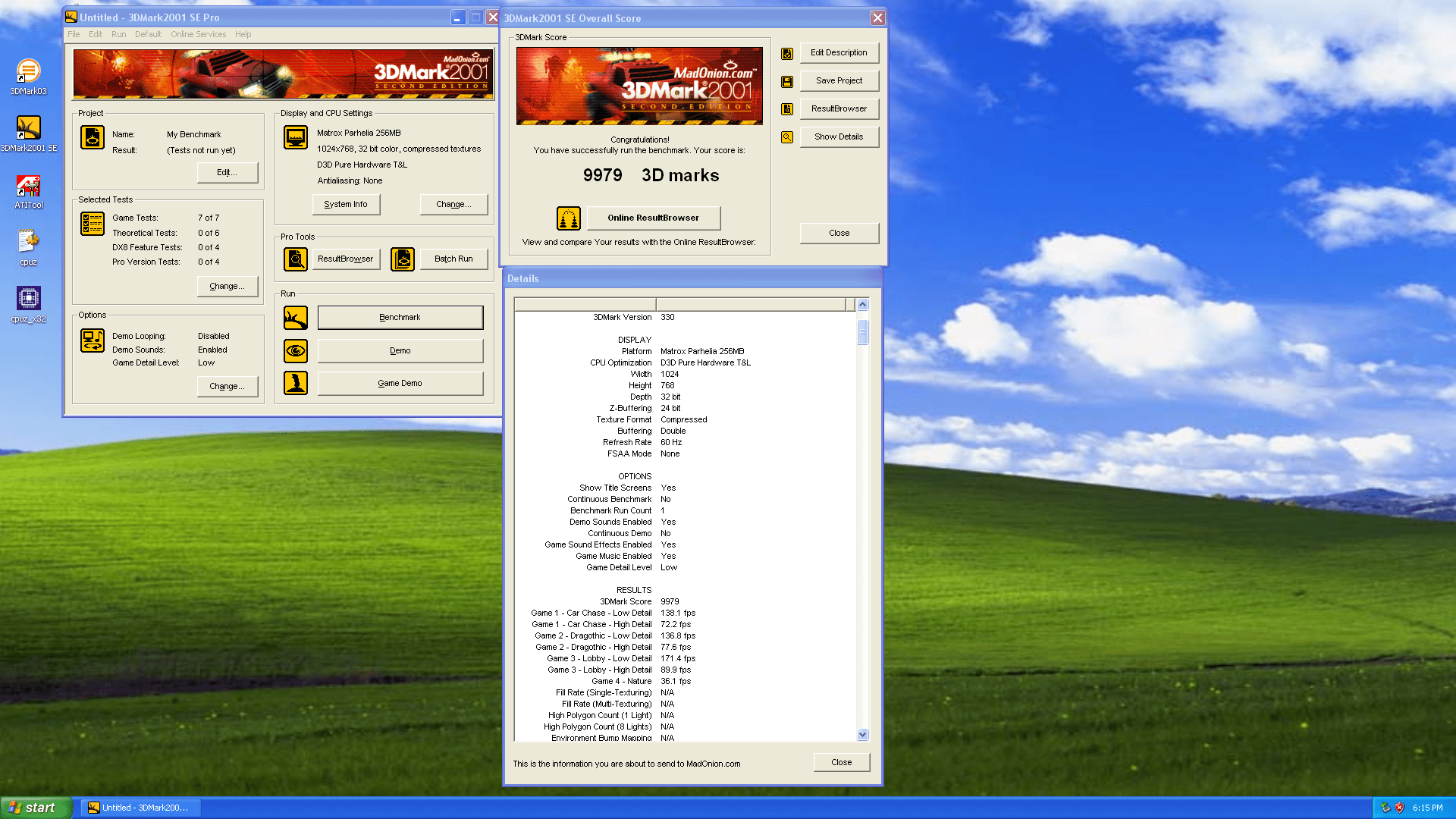Click the System Info button

[x=346, y=204]
